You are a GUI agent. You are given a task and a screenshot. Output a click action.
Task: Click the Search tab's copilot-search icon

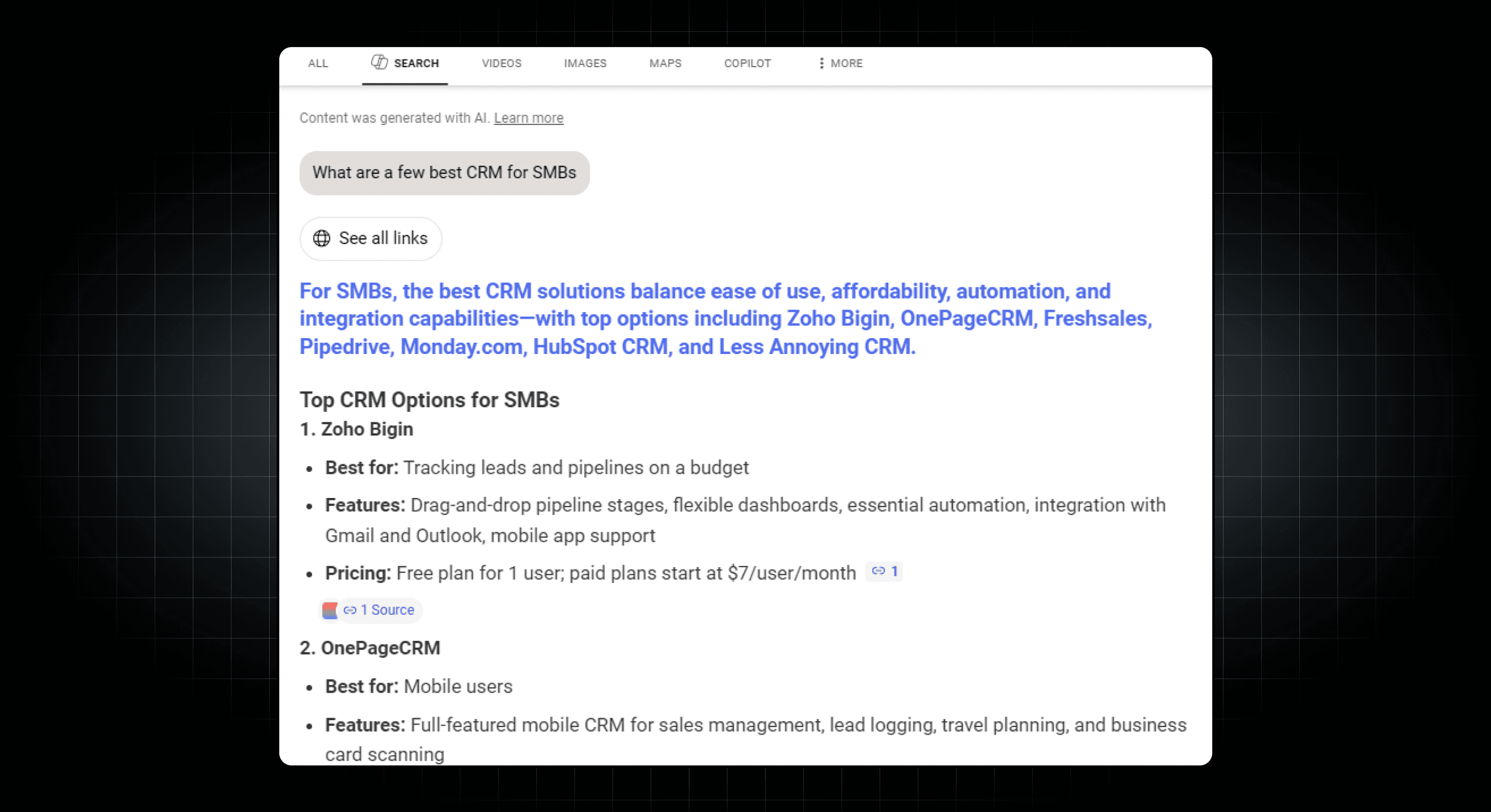point(379,63)
